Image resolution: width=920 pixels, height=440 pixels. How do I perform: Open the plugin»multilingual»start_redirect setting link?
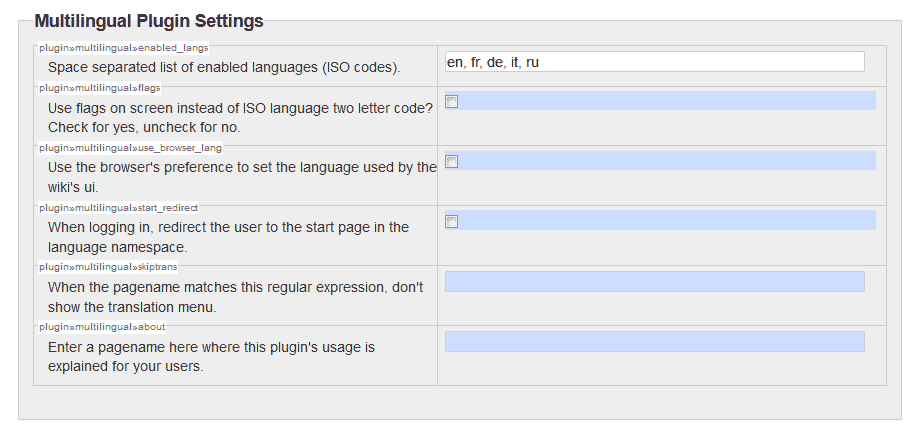(x=119, y=207)
